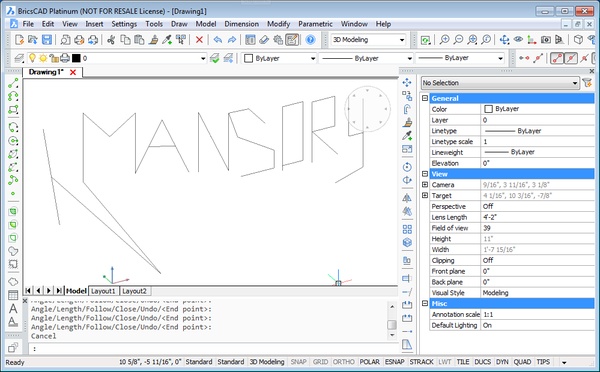Image resolution: width=600 pixels, height=372 pixels.
Task: Click the red X Delete icon
Action: tap(199, 40)
